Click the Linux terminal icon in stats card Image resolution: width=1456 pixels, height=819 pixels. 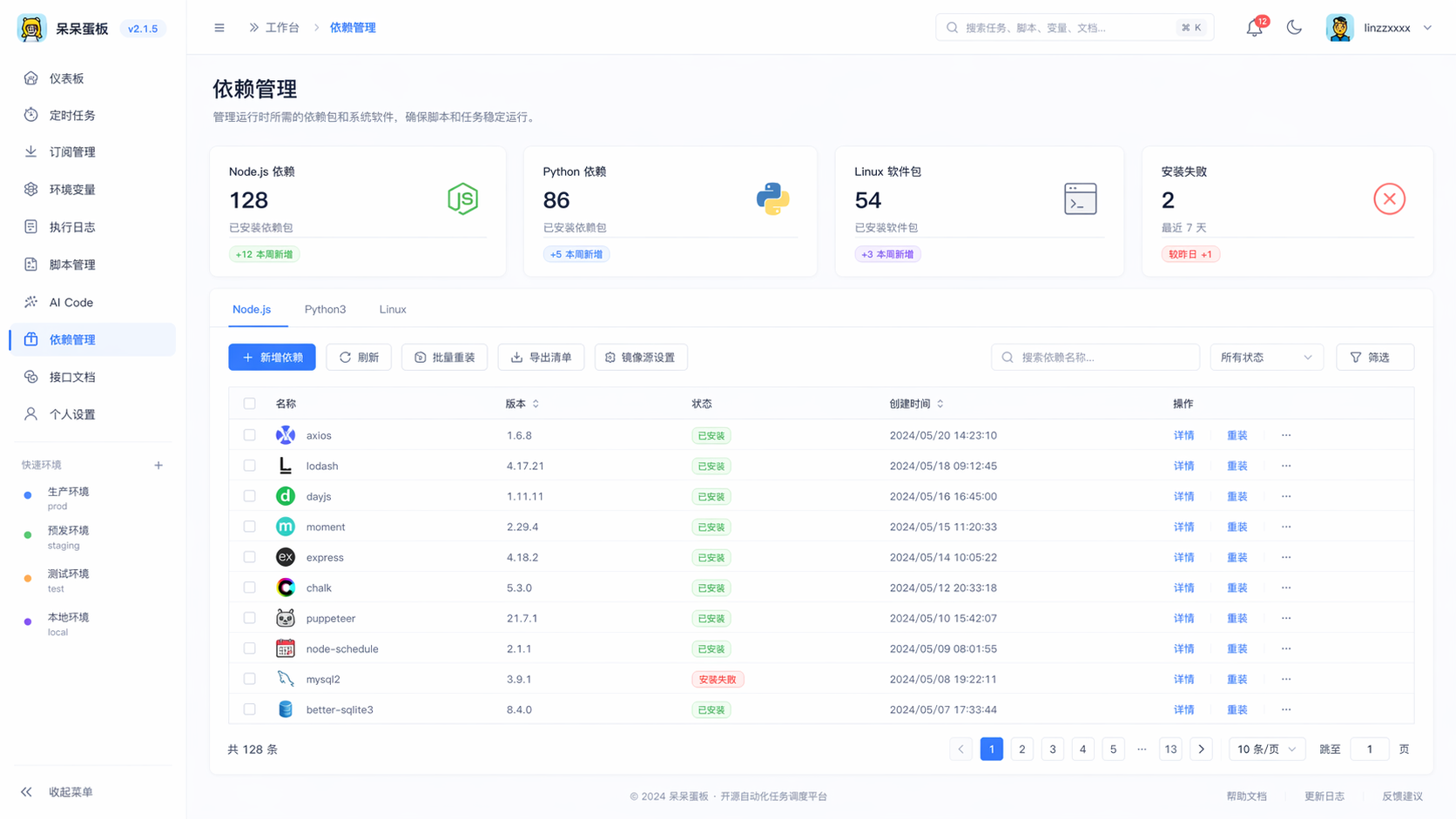click(x=1080, y=199)
